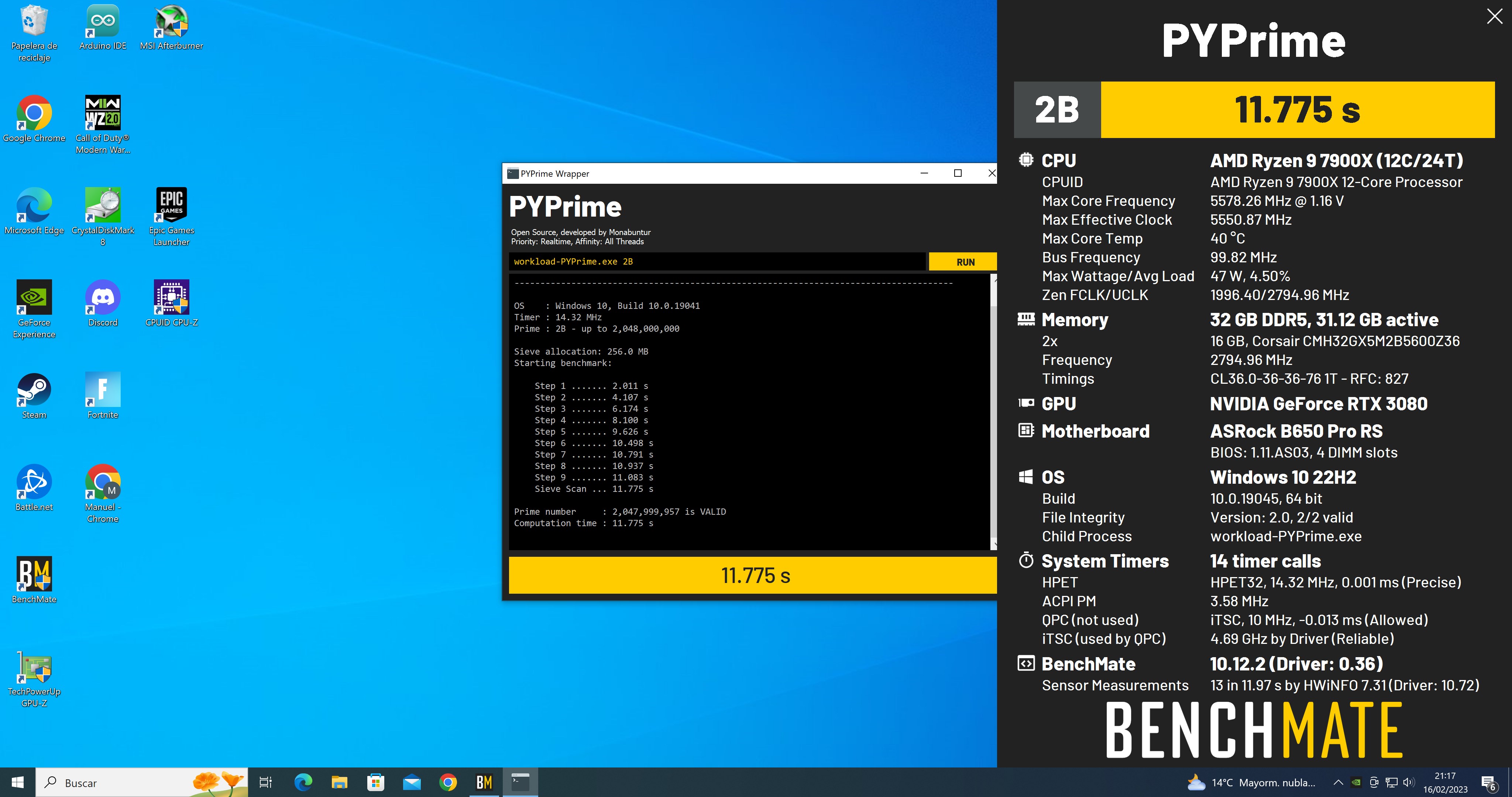This screenshot has height=797, width=1512.
Task: Click the Buscar taskbar search box
Action: pyautogui.click(x=142, y=782)
